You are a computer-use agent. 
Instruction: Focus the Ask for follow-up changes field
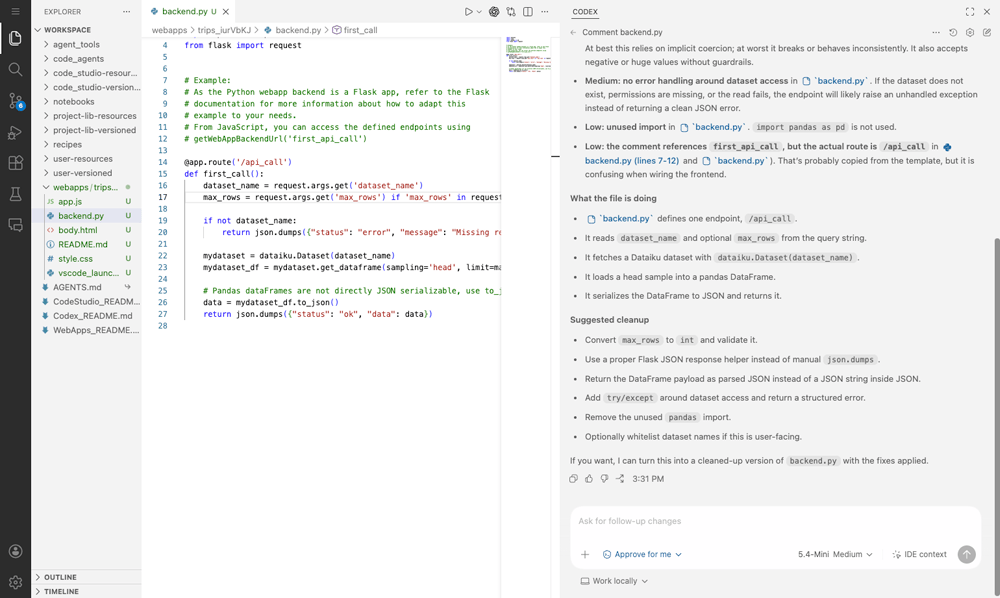pyautogui.click(x=775, y=521)
